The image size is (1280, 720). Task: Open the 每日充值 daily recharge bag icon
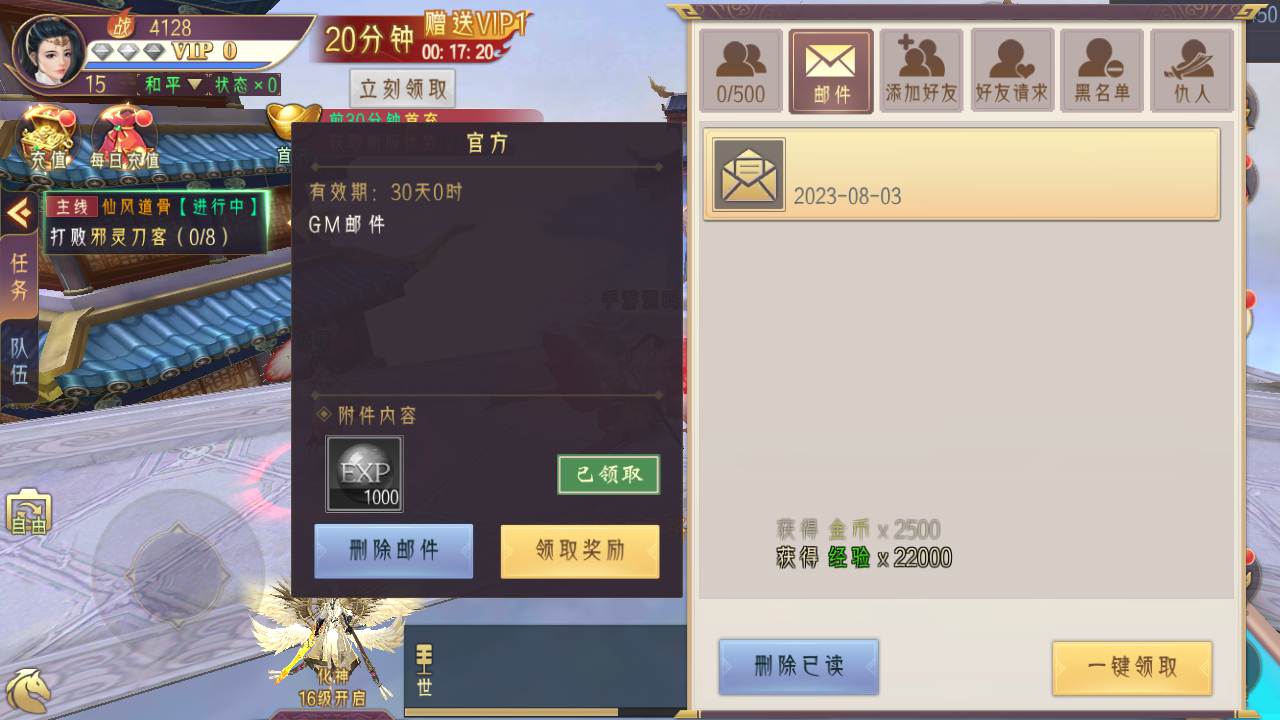coord(124,139)
